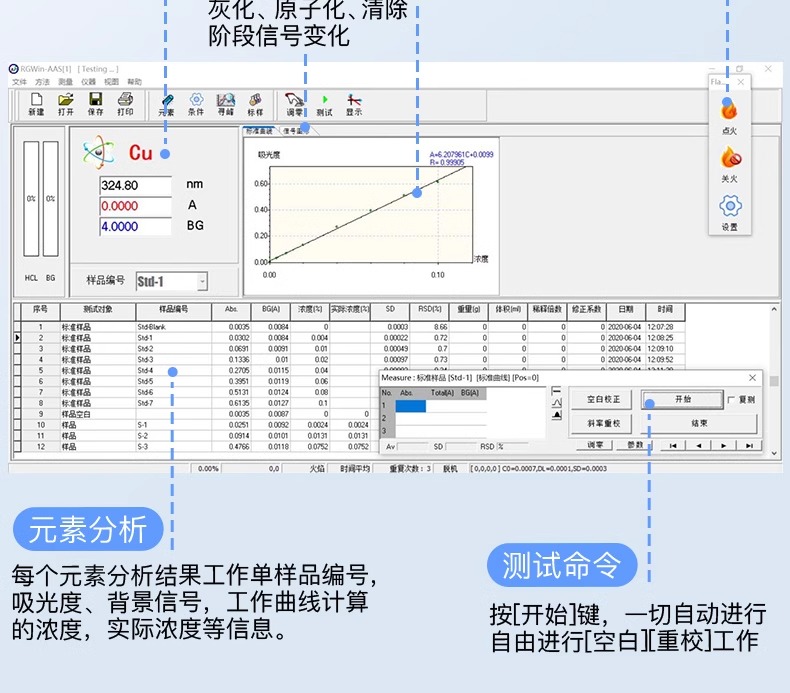Open the 文件 (File) menu
Viewport: 790px width, 693px height.
(x=19, y=81)
